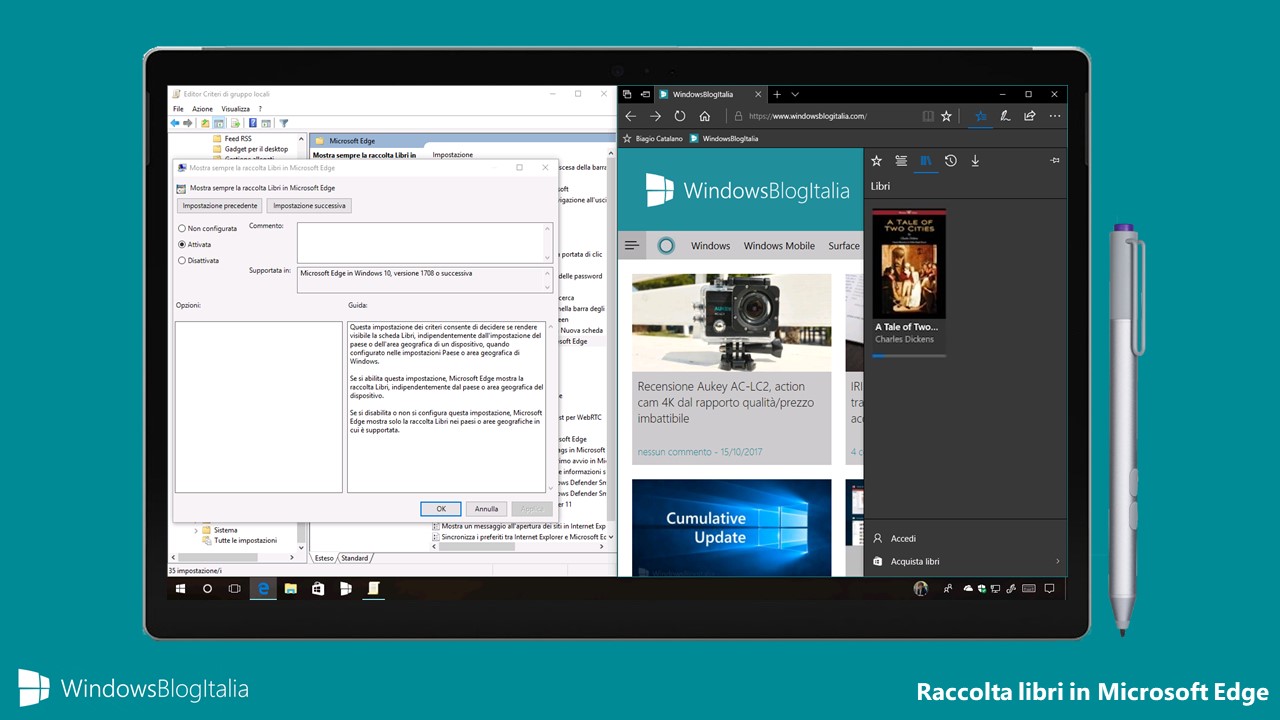This screenshot has height=720, width=1280.
Task: Click the Edge address bar URL
Action: (x=807, y=116)
